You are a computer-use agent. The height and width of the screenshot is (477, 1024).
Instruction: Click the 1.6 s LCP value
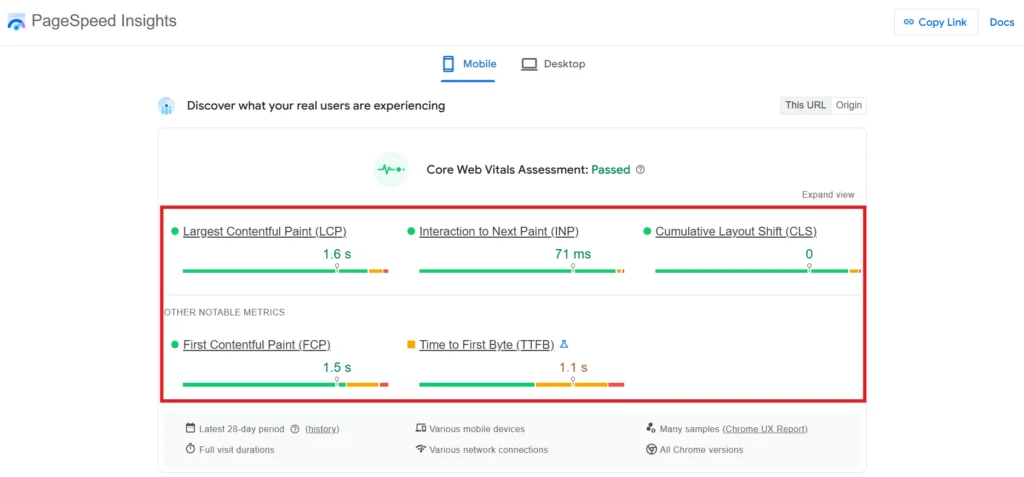337,254
